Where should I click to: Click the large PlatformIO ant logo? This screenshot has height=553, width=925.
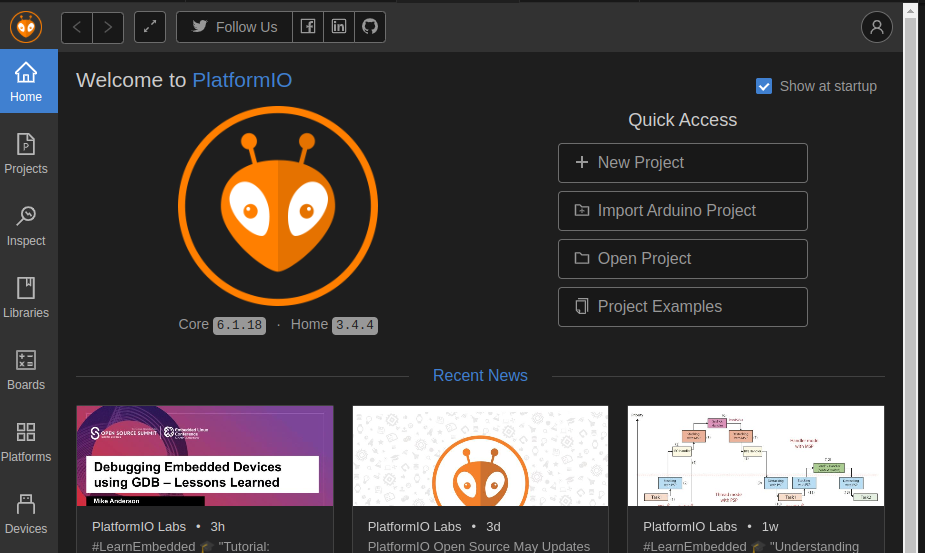tap(278, 206)
